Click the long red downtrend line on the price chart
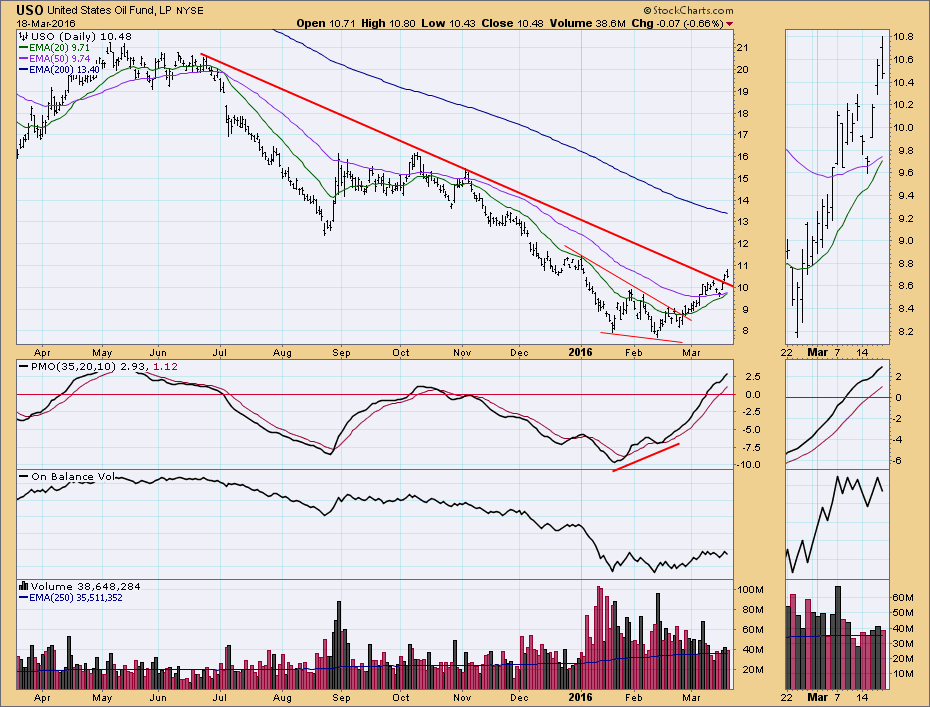This screenshot has height=707, width=930. click(468, 171)
